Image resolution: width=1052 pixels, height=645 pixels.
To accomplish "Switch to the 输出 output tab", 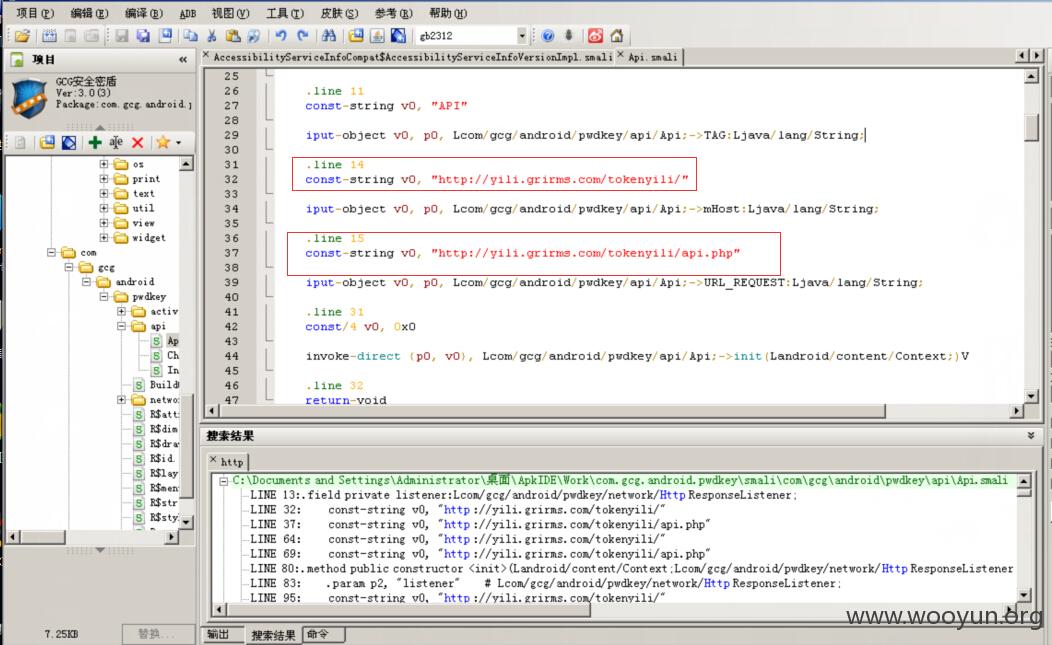I will 218,634.
